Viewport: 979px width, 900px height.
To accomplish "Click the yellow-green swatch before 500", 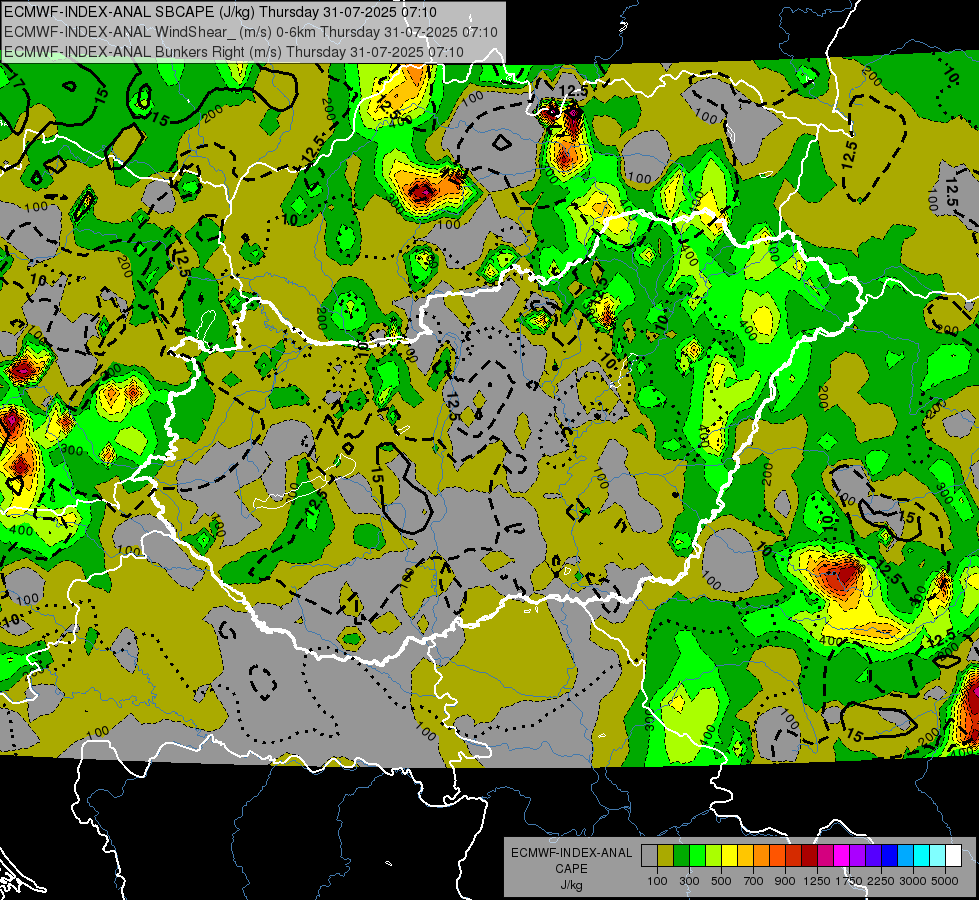I will [x=713, y=856].
